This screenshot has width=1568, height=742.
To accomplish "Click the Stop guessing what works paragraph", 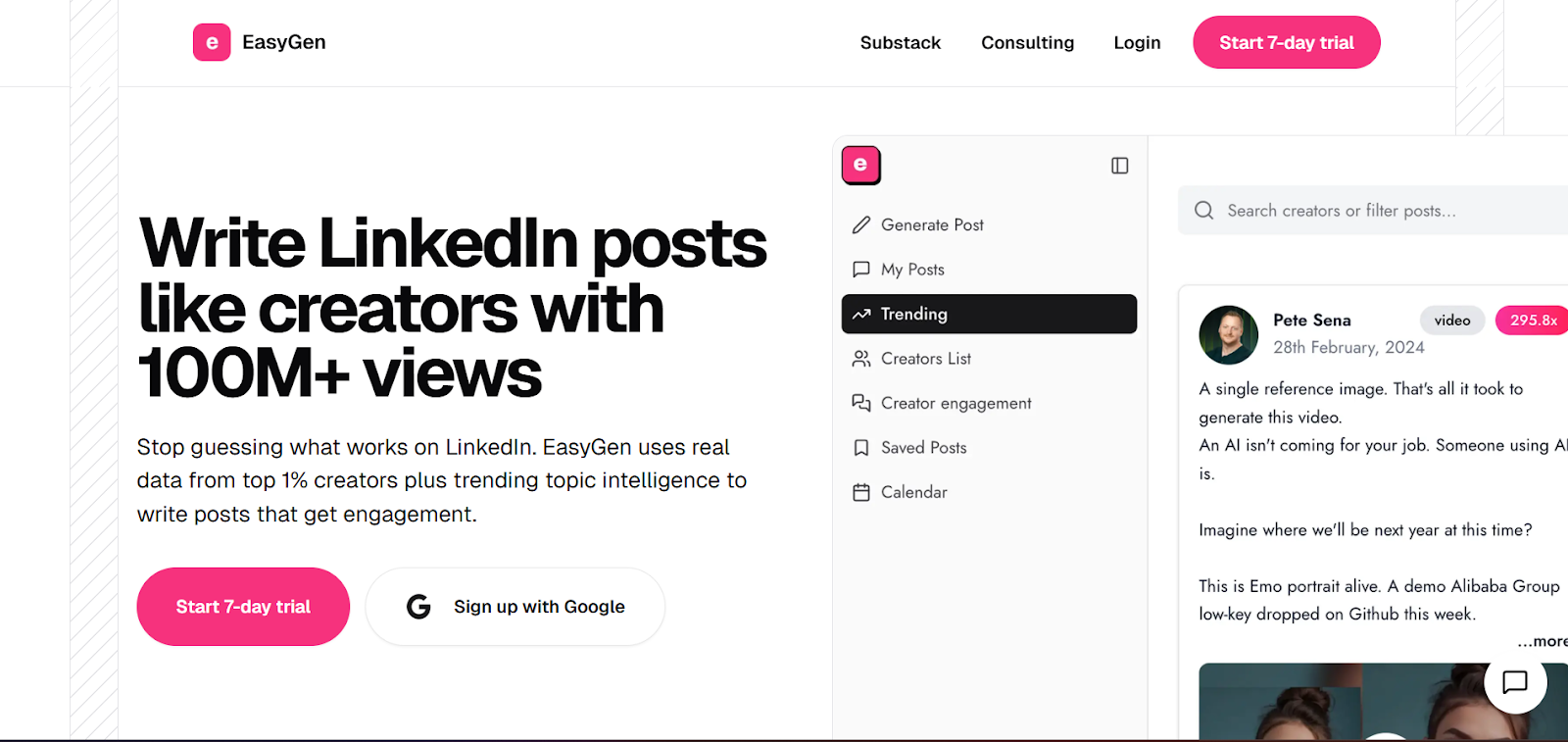I will point(442,480).
